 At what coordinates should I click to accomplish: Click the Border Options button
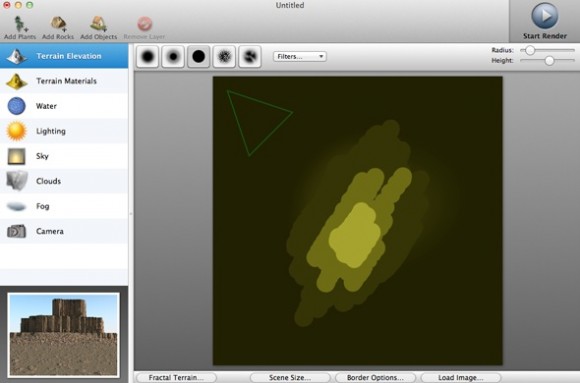pos(375,377)
